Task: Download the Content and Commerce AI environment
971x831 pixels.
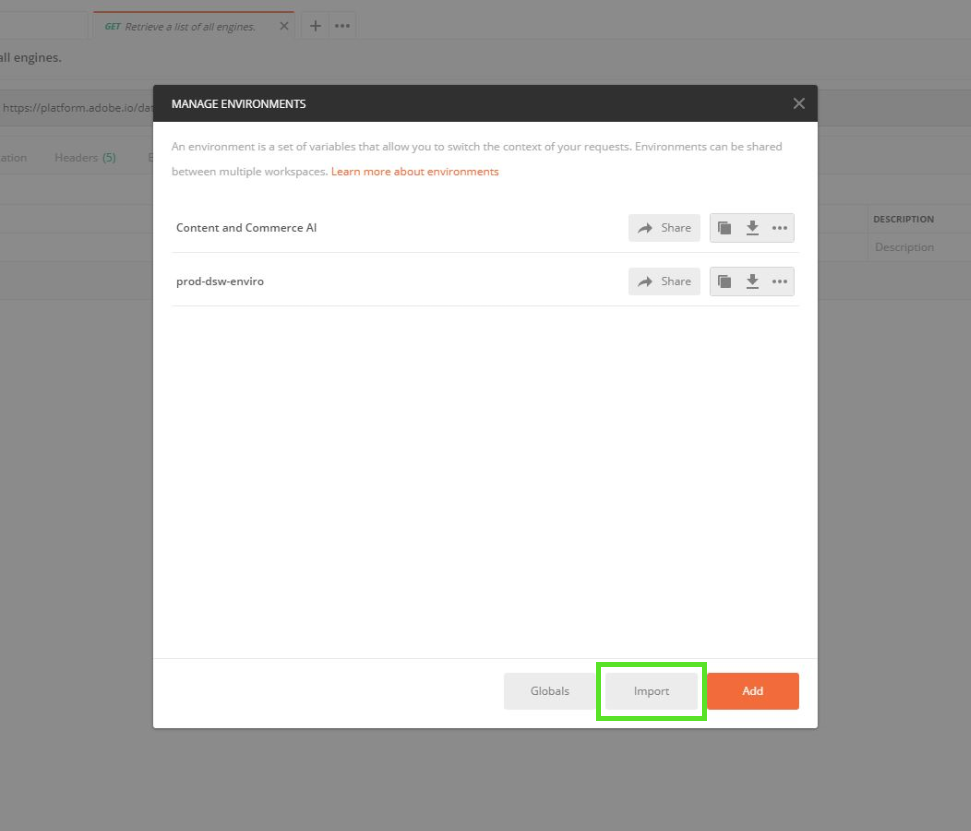Action: tap(752, 228)
